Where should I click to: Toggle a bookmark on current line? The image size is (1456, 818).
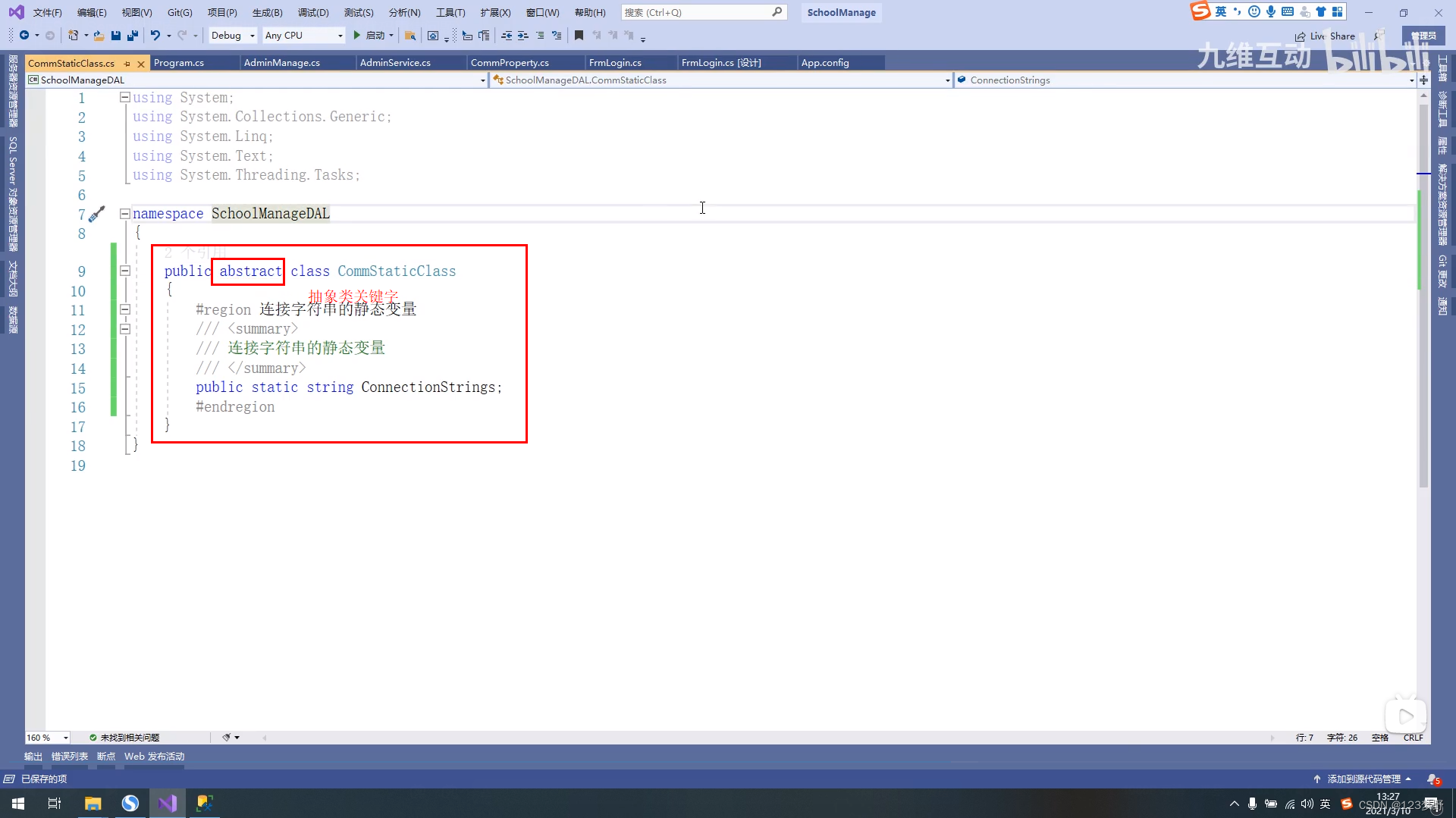pos(579,36)
